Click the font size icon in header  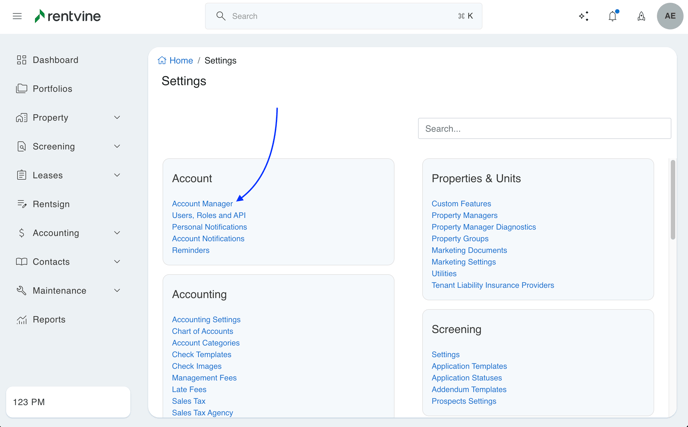[641, 16]
